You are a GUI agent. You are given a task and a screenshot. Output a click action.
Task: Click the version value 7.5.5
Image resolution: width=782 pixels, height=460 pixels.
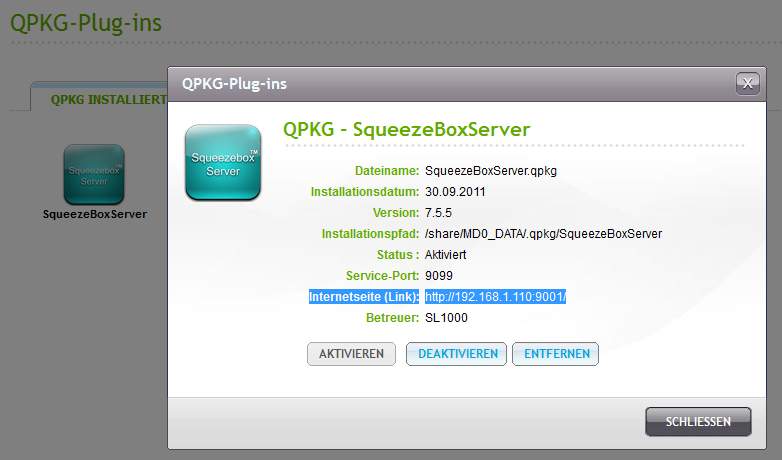(439, 213)
